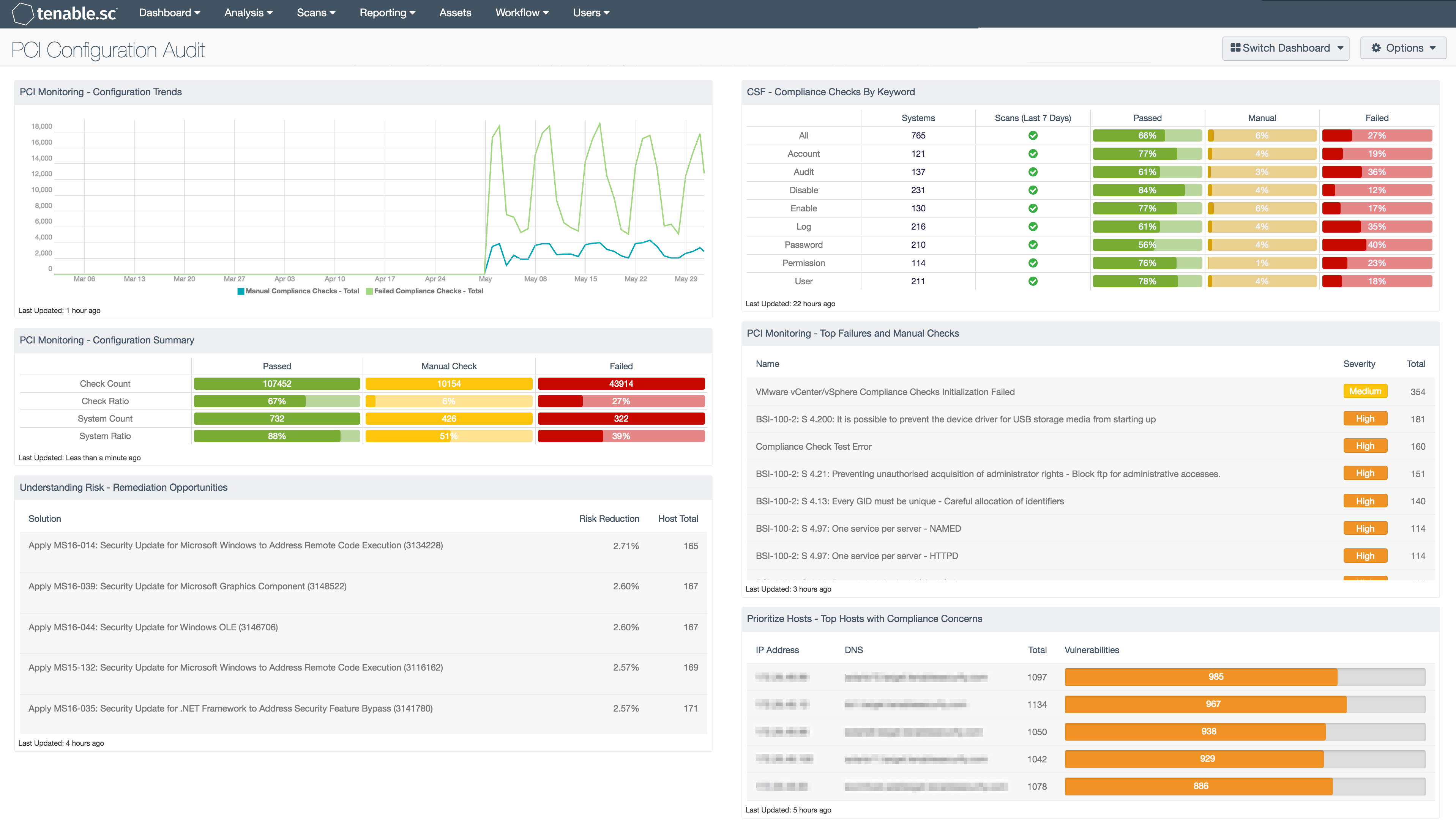The height and width of the screenshot is (833, 1456).
Task: Select the VMware vCenter/vSphere Compliance Checks row
Action: [1090, 392]
